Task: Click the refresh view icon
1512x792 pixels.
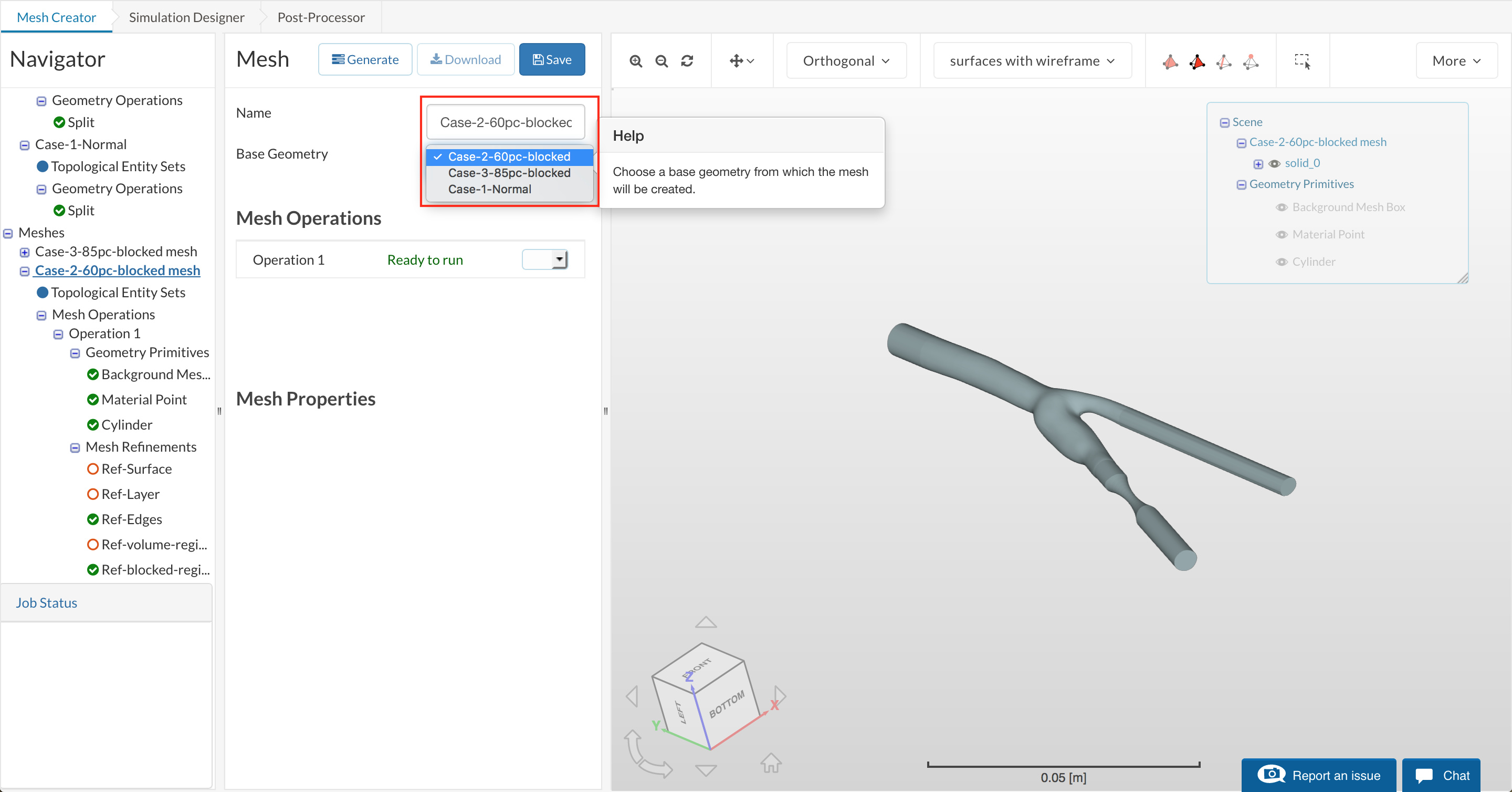Action: coord(687,61)
